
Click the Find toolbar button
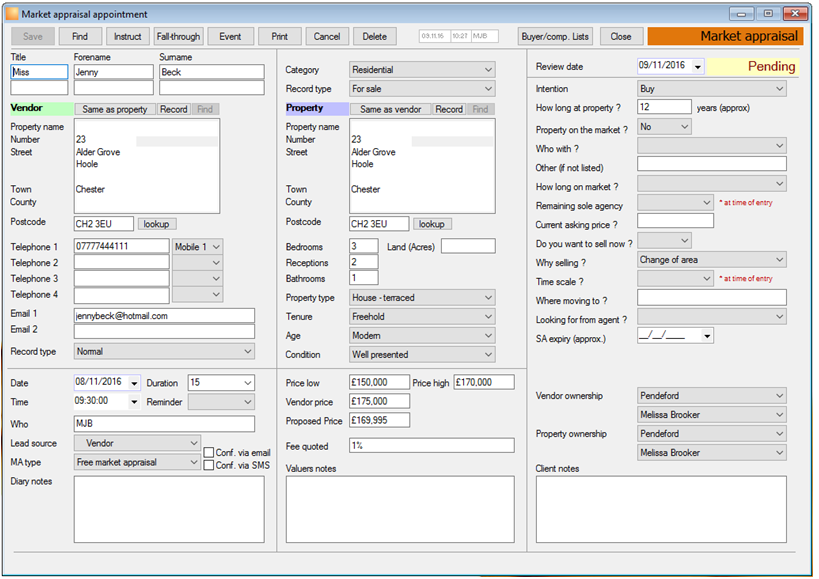pos(80,37)
